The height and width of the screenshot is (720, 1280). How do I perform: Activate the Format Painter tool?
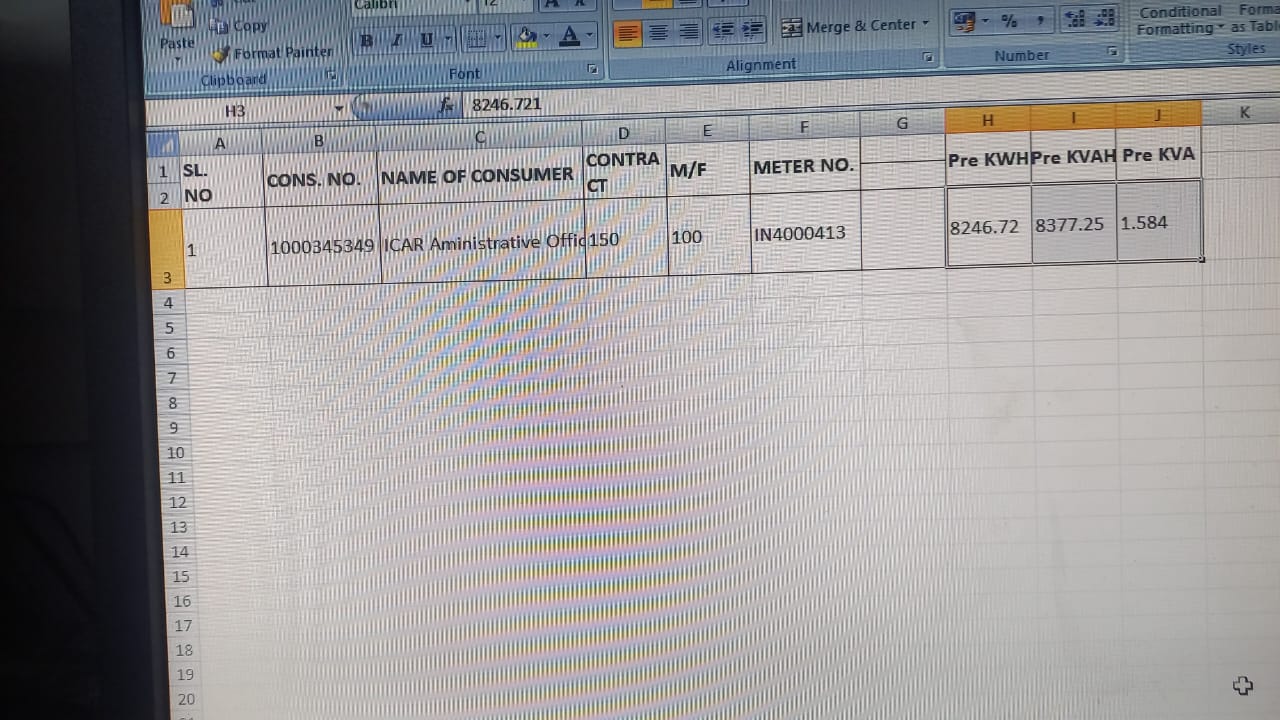coord(273,52)
